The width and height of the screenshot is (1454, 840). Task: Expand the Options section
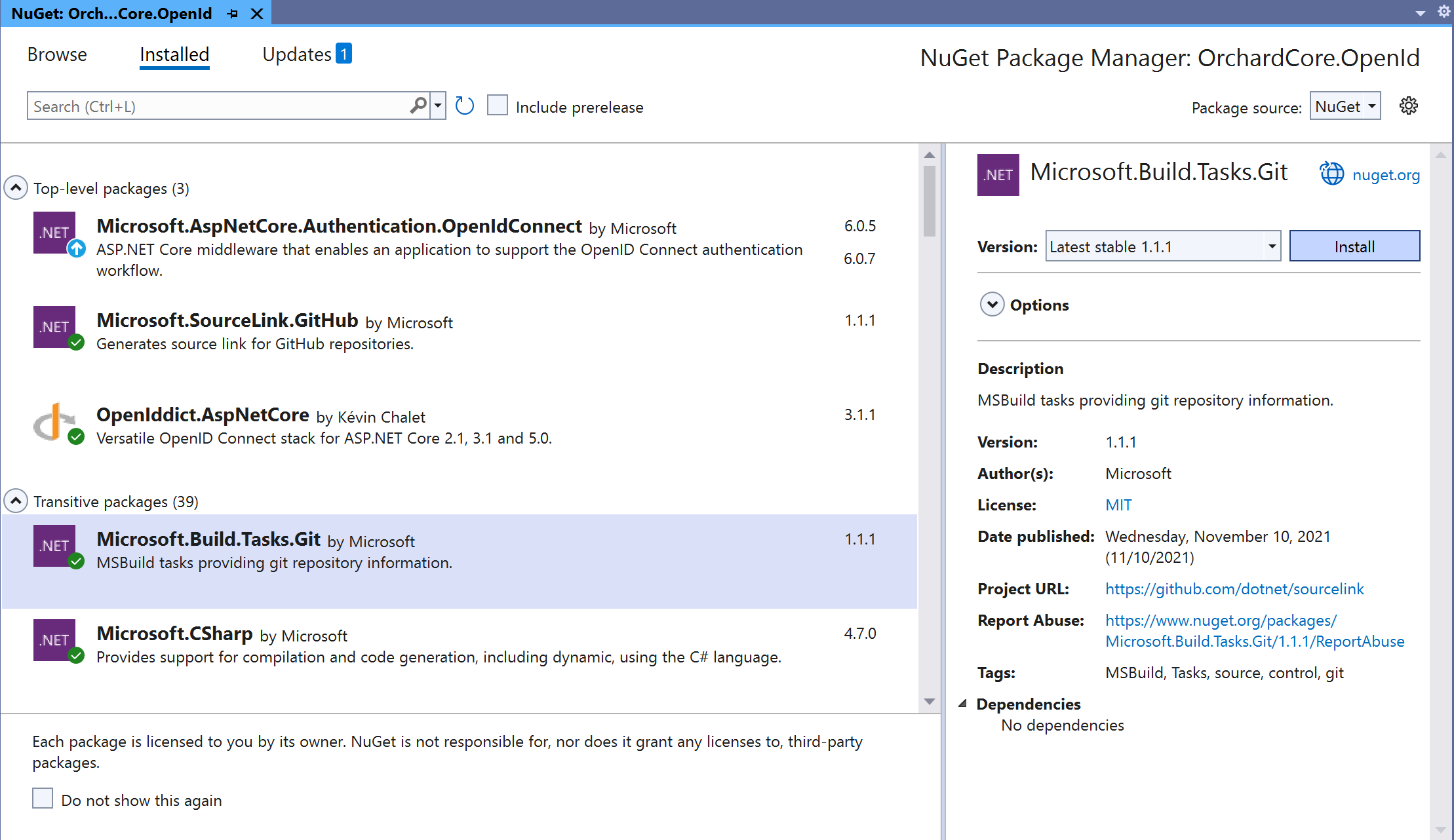pyautogui.click(x=992, y=305)
